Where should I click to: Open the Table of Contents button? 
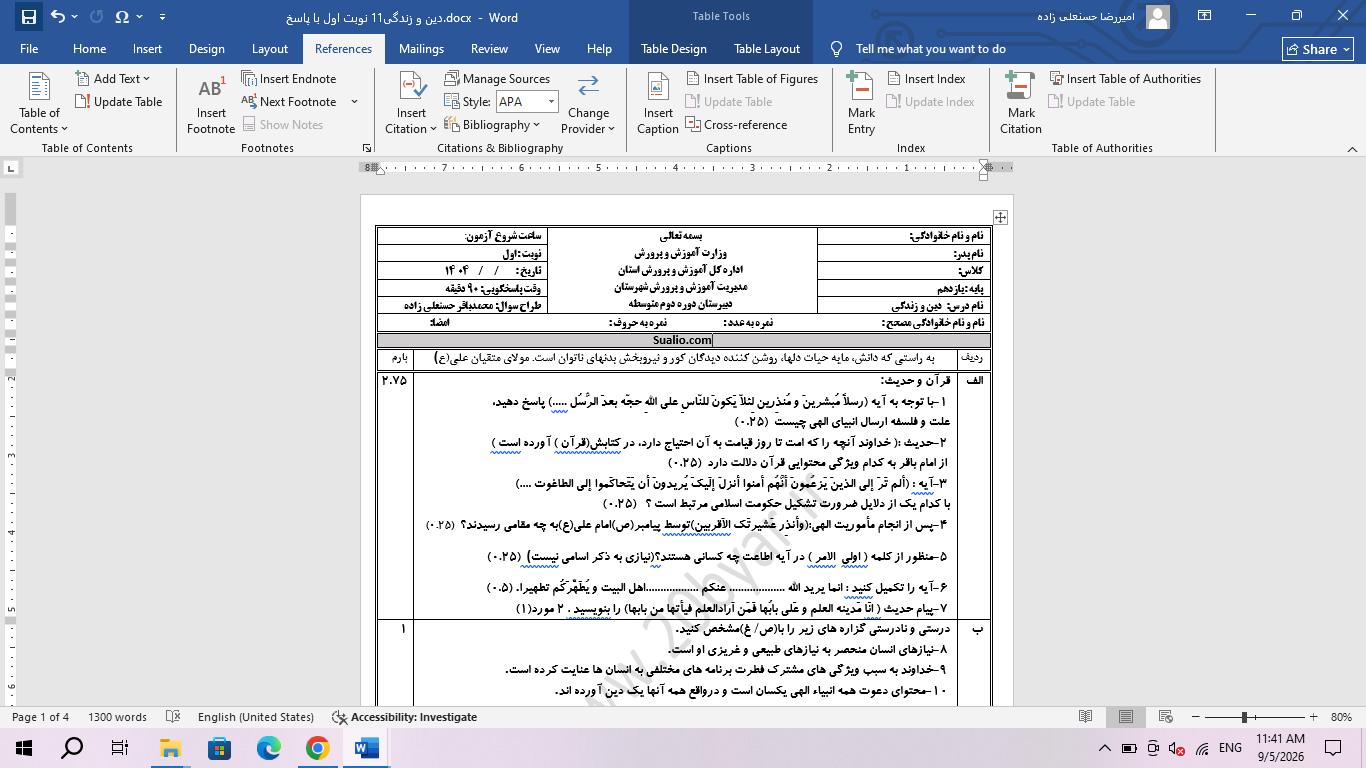point(40,103)
